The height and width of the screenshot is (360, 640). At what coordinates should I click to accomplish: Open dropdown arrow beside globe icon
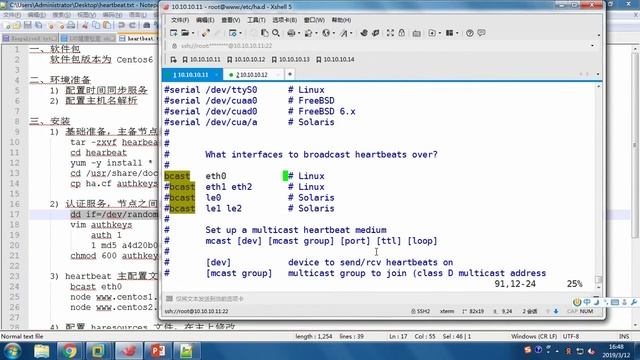click(333, 33)
